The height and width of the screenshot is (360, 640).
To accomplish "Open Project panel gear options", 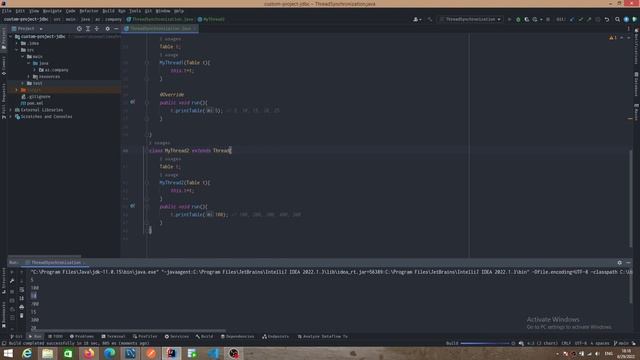I will click(107, 29).
